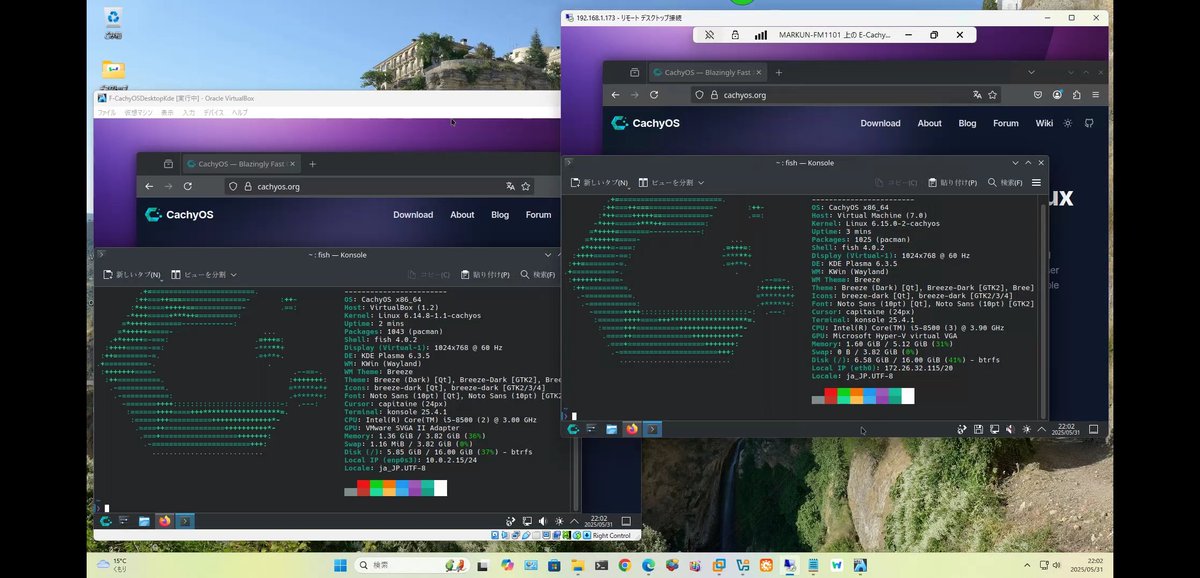Click 貼り付け in VirtualBox Konsole toolbar
This screenshot has width=1200, height=578.
point(484,274)
